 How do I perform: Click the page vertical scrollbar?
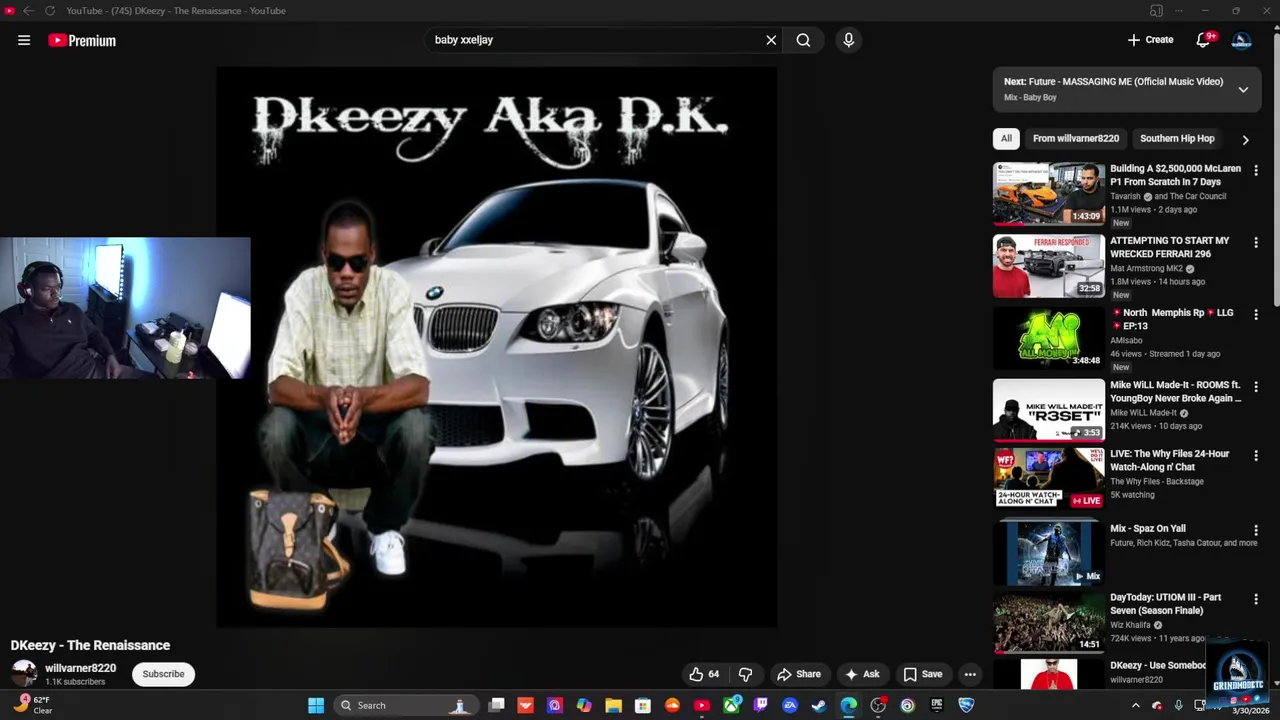(x=1275, y=170)
